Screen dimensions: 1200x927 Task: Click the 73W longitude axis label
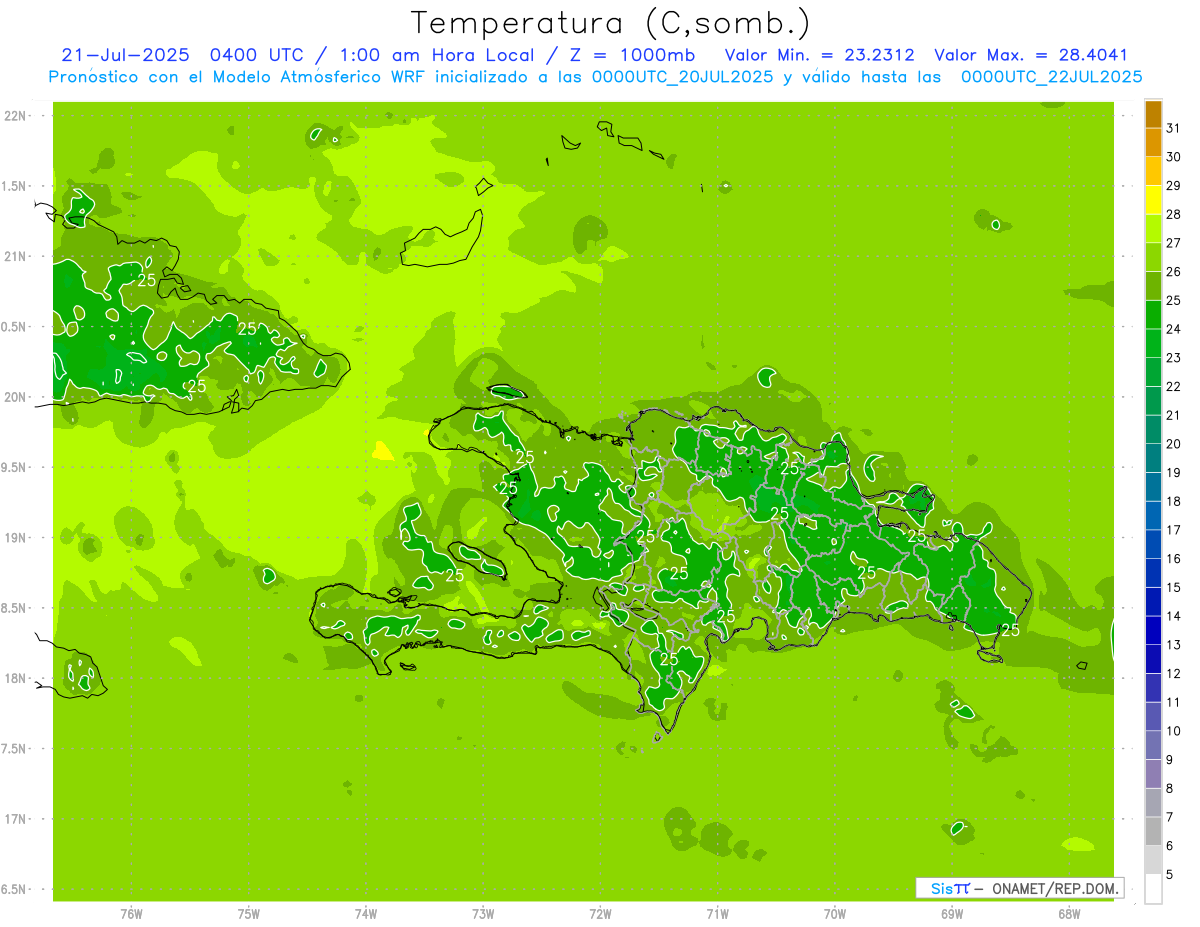click(483, 914)
